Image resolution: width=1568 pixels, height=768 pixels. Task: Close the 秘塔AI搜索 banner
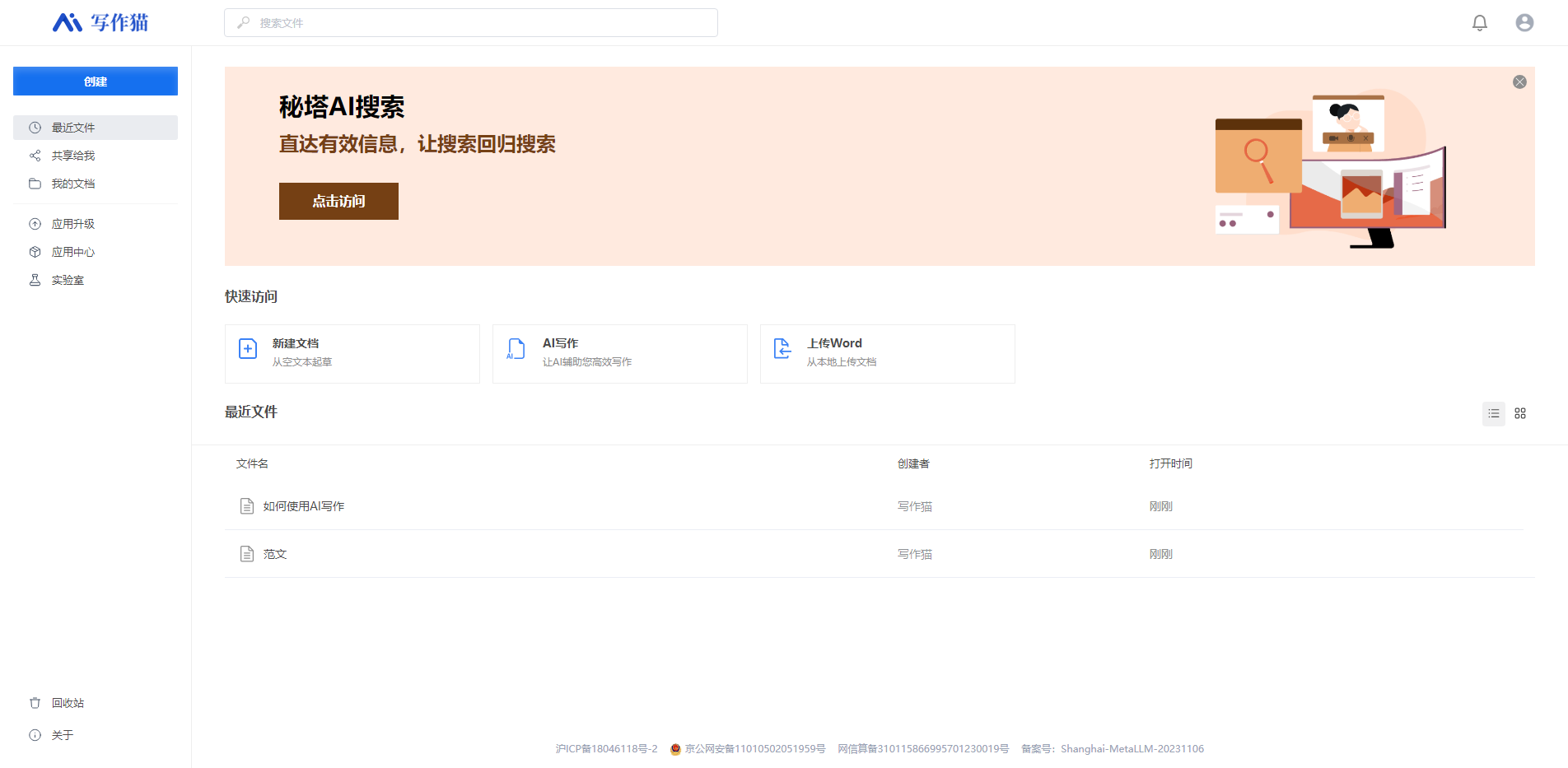pos(1519,81)
